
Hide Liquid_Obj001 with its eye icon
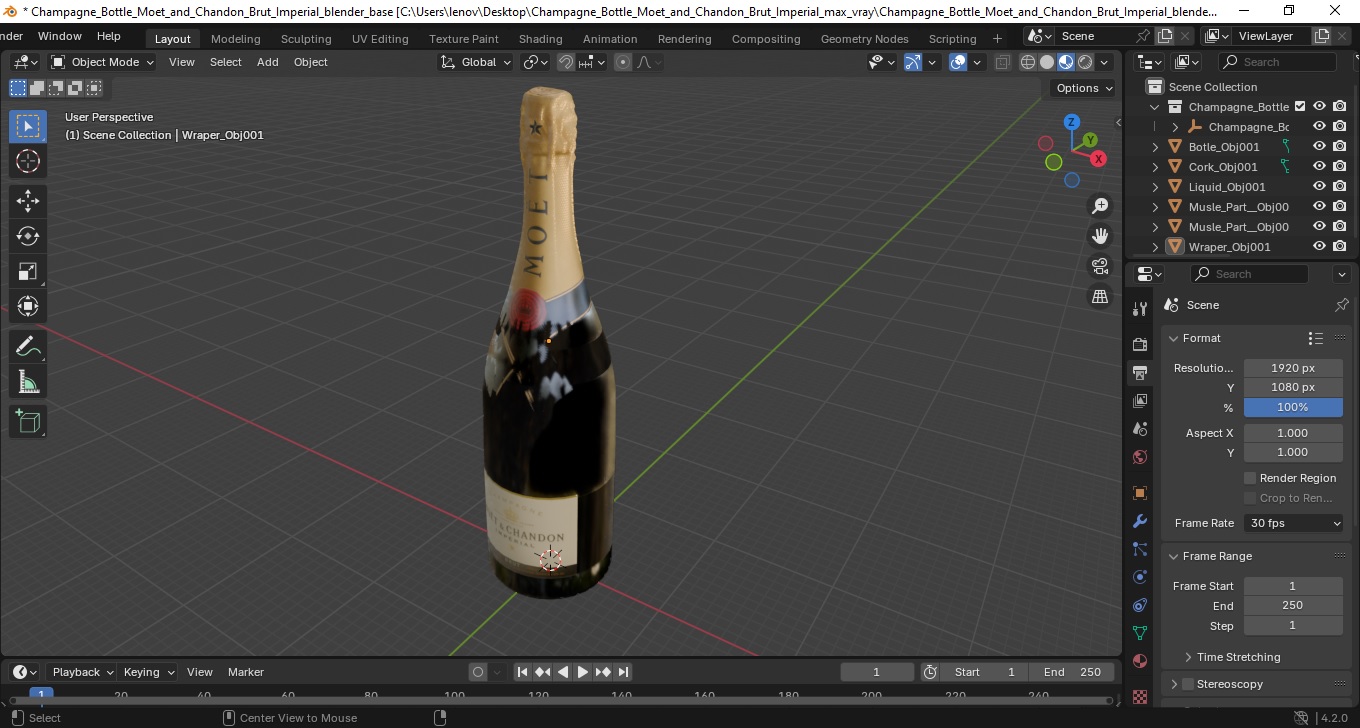pyautogui.click(x=1319, y=186)
